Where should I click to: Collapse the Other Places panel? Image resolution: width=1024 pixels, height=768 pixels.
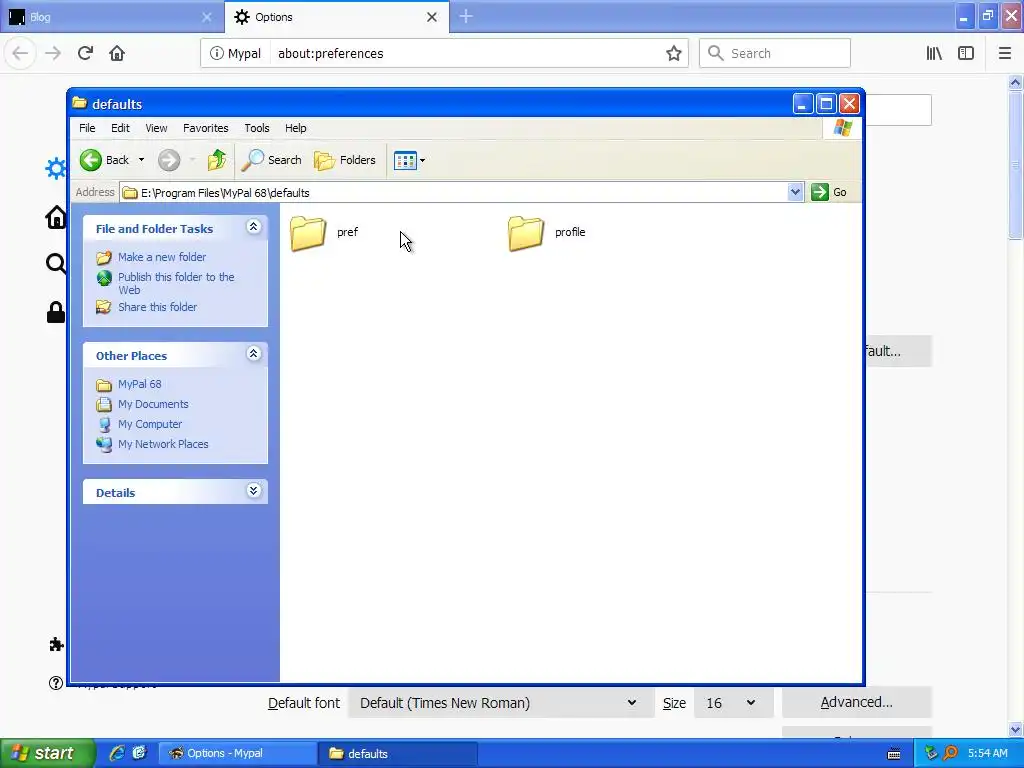pos(253,354)
